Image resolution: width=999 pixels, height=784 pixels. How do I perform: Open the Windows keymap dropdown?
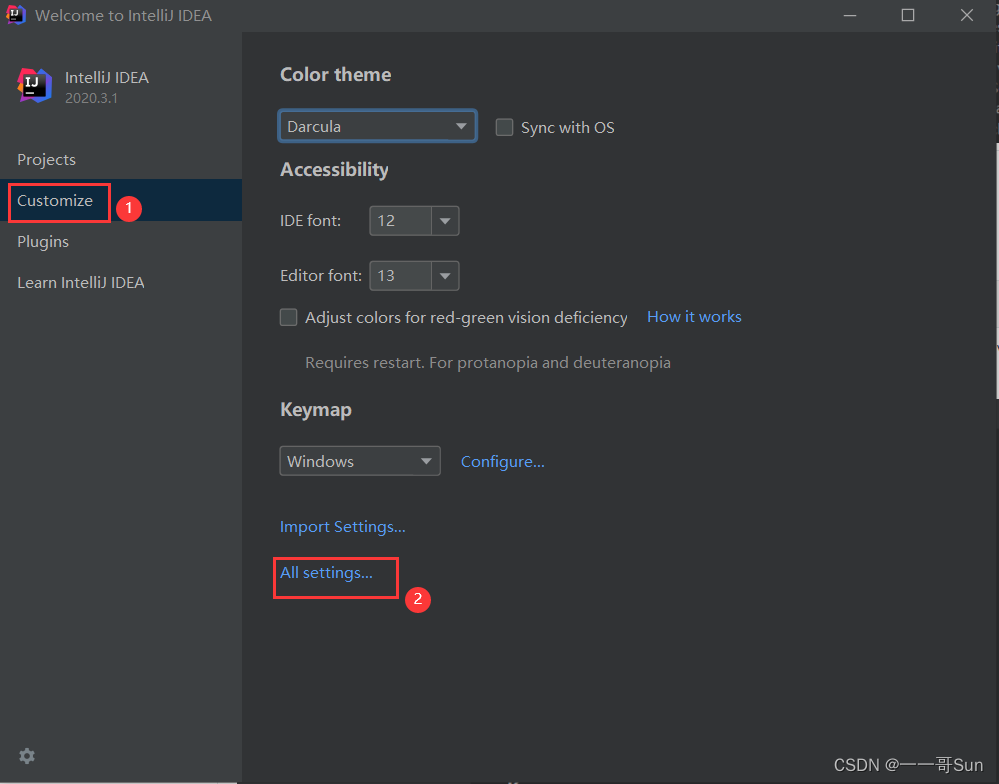[360, 461]
